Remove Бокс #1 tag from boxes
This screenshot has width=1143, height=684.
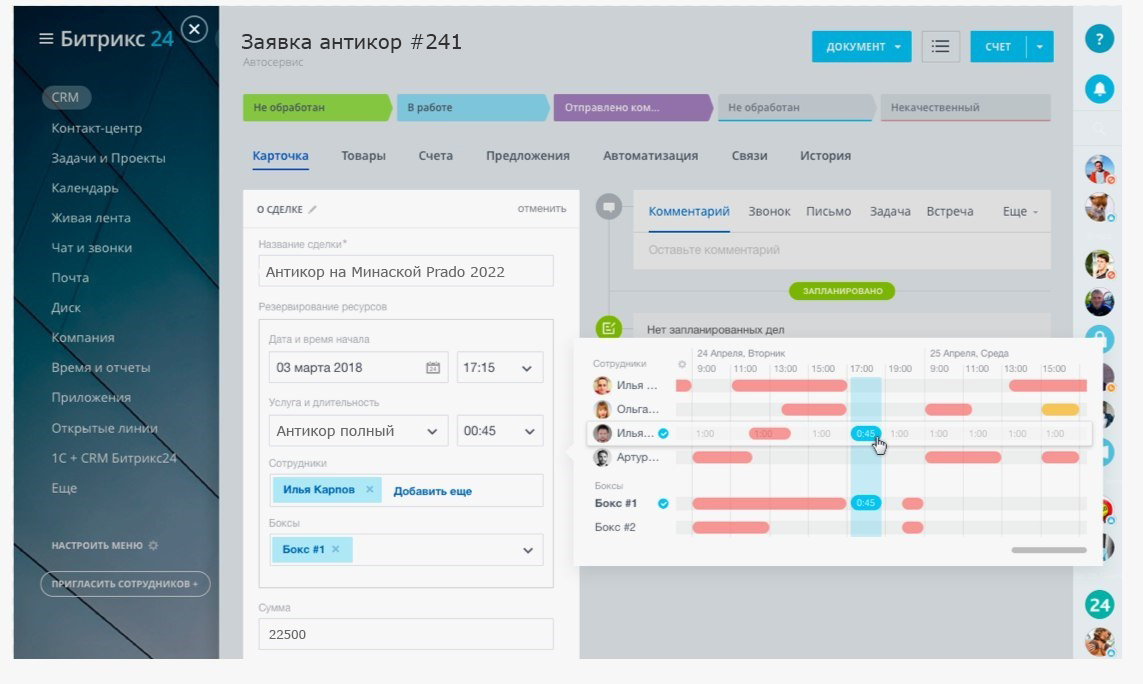(335, 549)
